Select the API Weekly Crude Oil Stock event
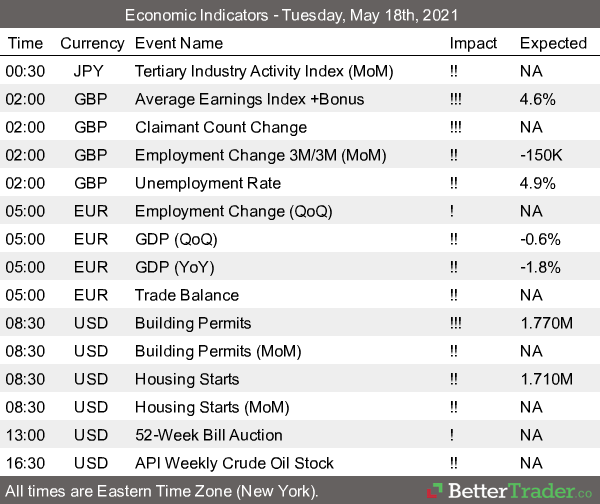 pyautogui.click(x=234, y=463)
